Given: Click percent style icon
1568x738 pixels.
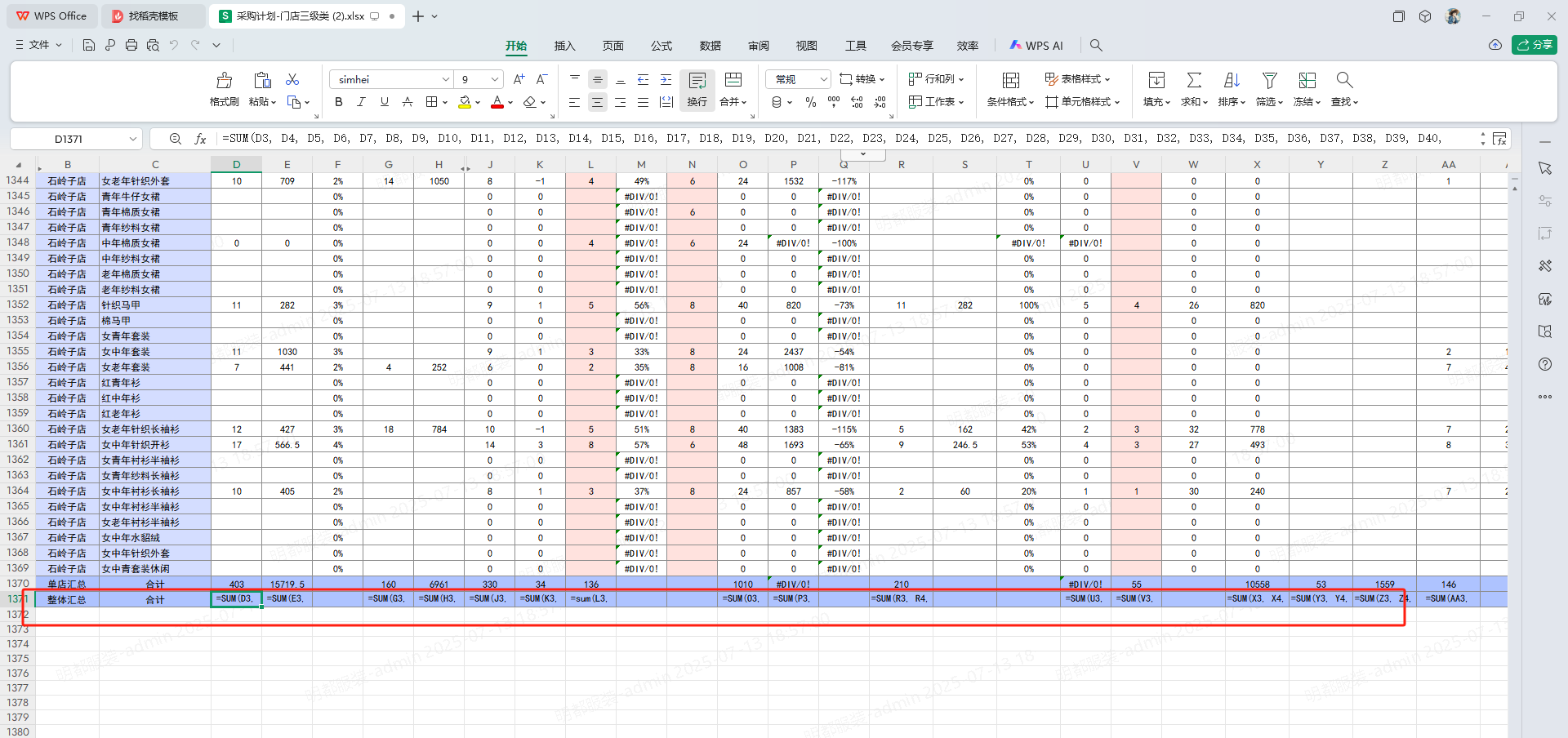Looking at the screenshot, I should tap(811, 102).
